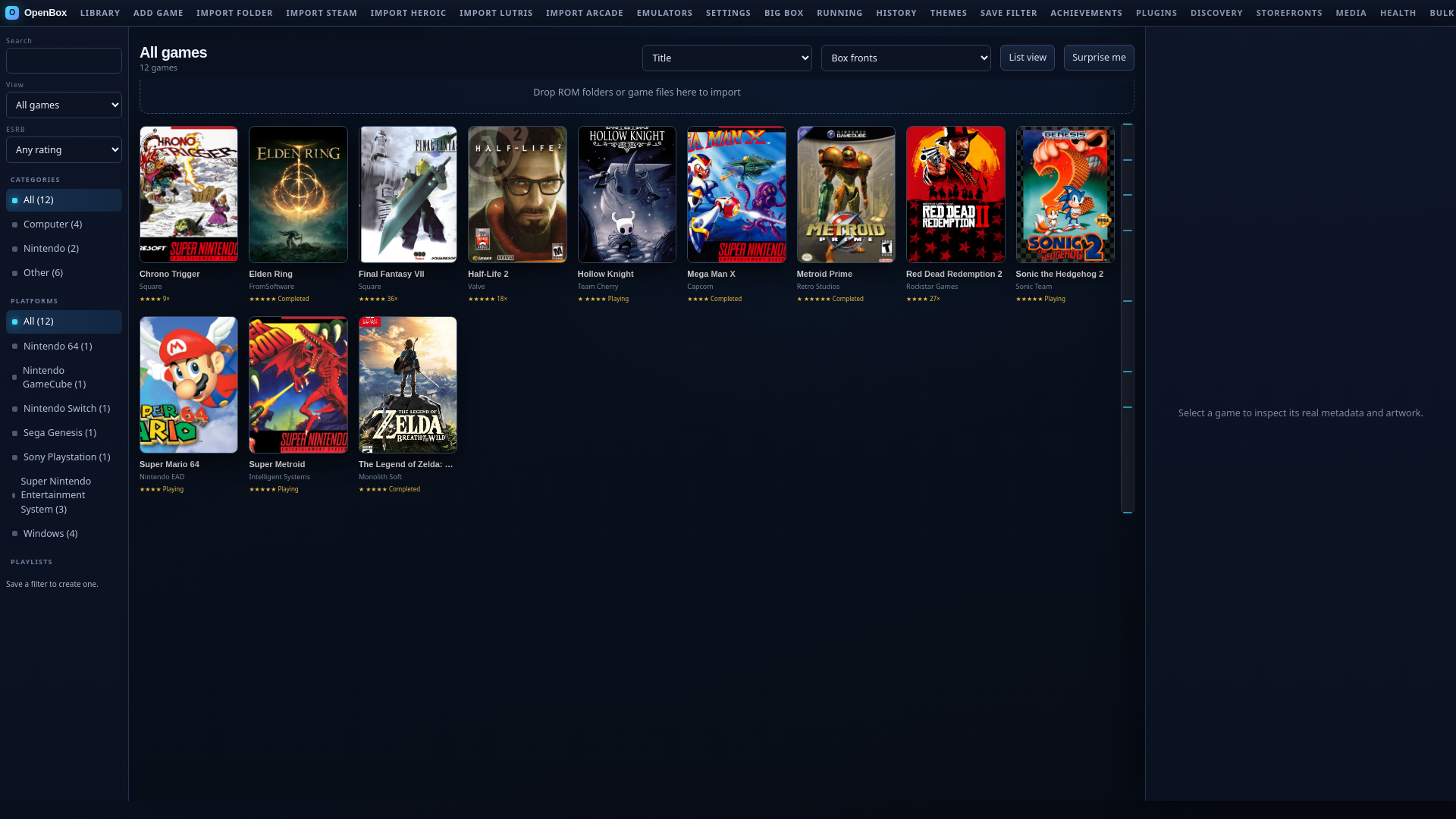This screenshot has height=819, width=1456.
Task: Select the Super Metroid cover
Action: coord(298,385)
